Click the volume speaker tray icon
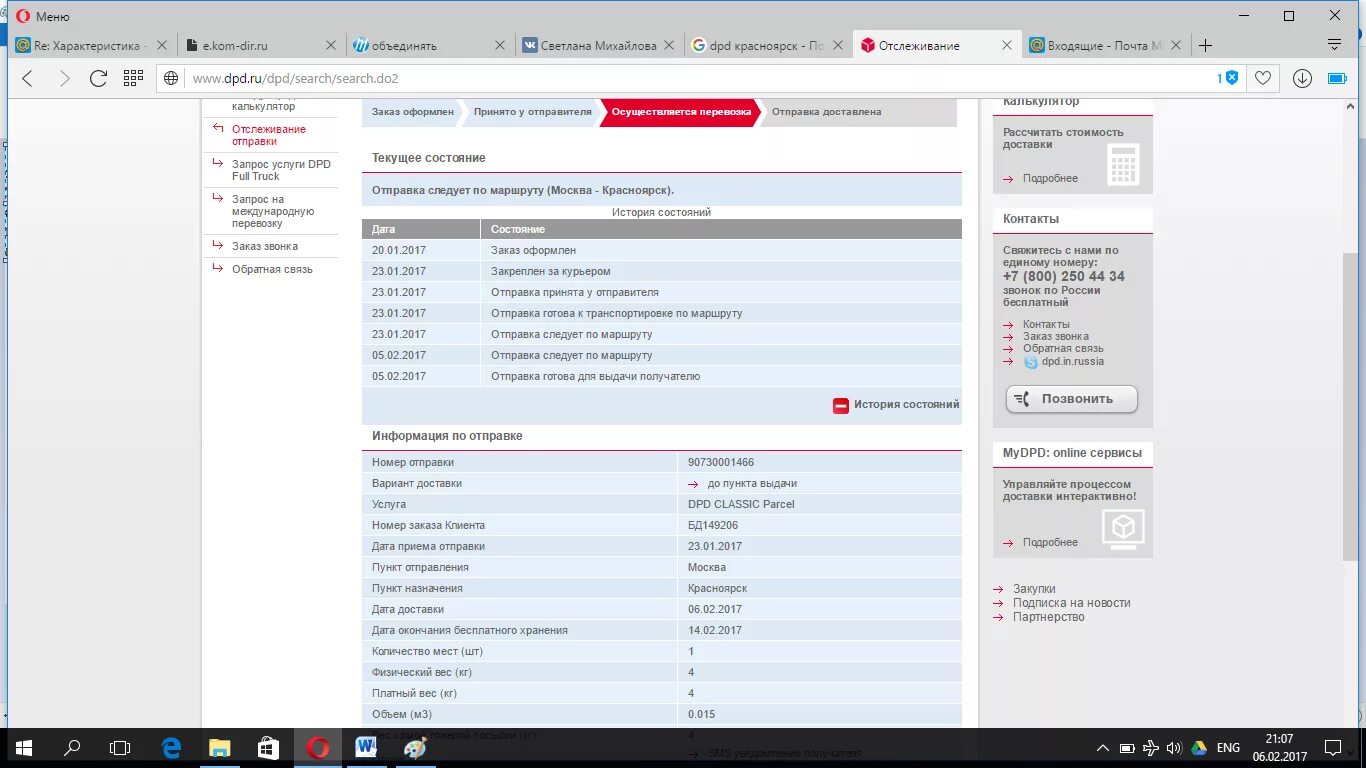The width and height of the screenshot is (1366, 768). [1174, 747]
